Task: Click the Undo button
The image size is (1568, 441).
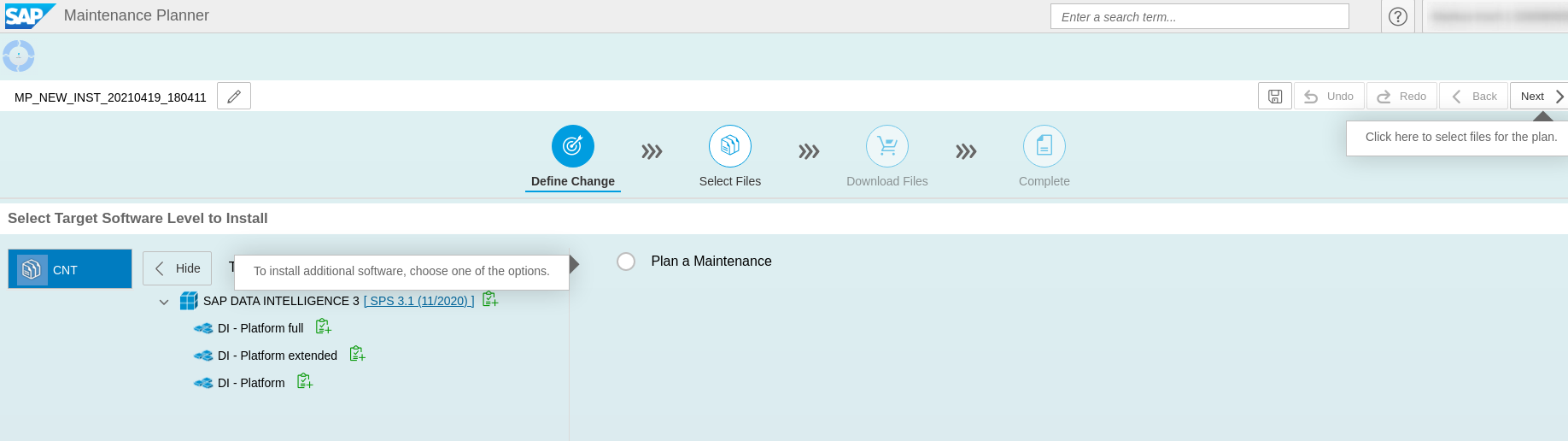Action: click(1329, 97)
